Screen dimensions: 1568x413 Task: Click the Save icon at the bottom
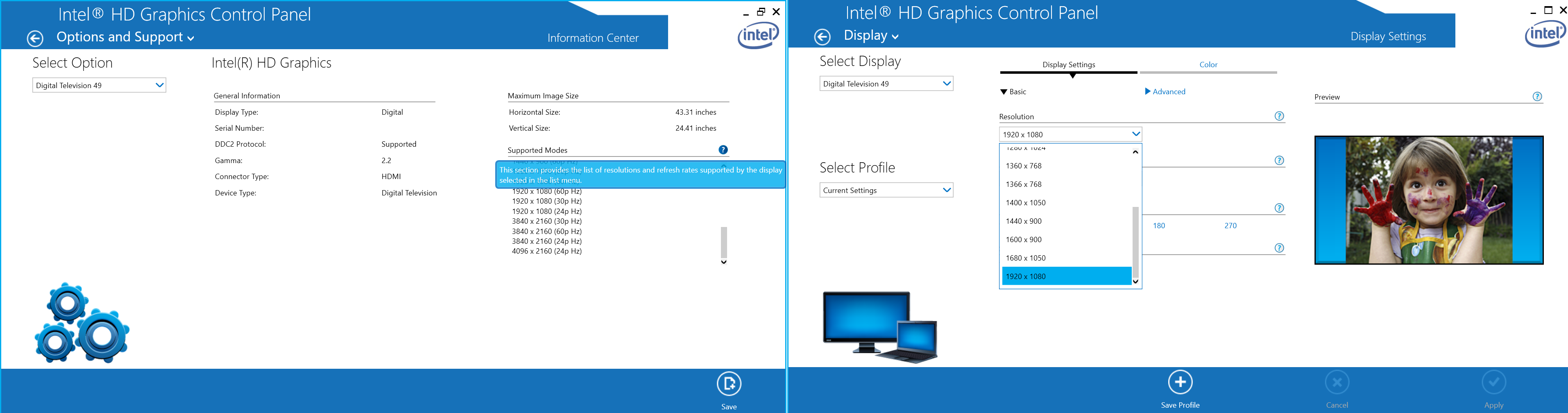coord(729,384)
